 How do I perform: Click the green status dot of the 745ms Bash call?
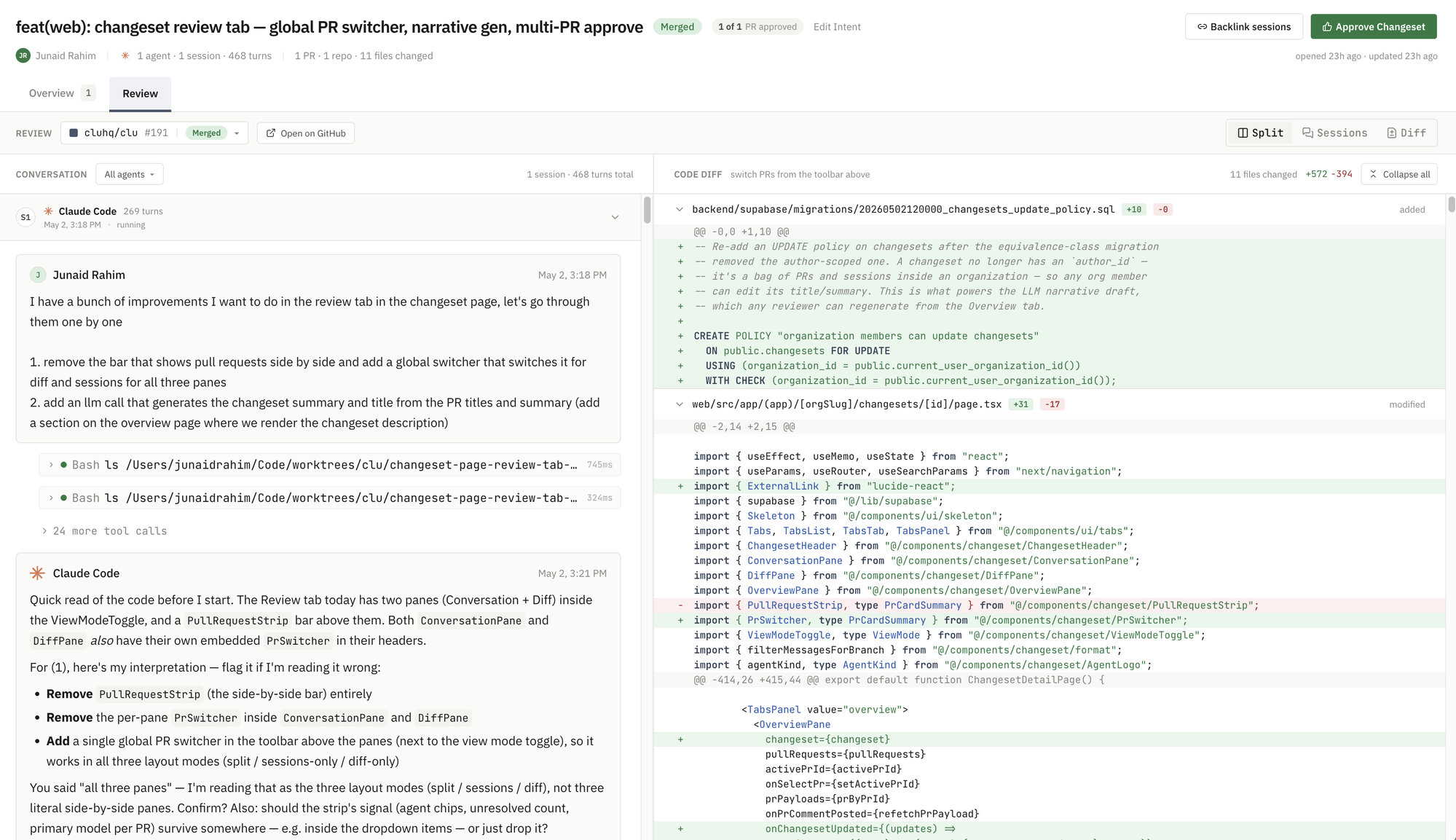click(64, 465)
